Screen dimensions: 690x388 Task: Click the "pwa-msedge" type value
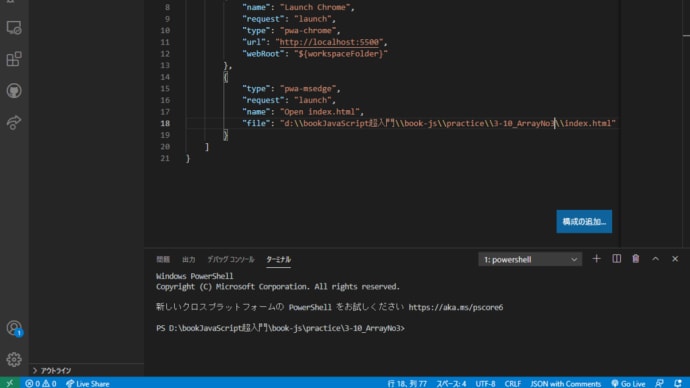308,88
